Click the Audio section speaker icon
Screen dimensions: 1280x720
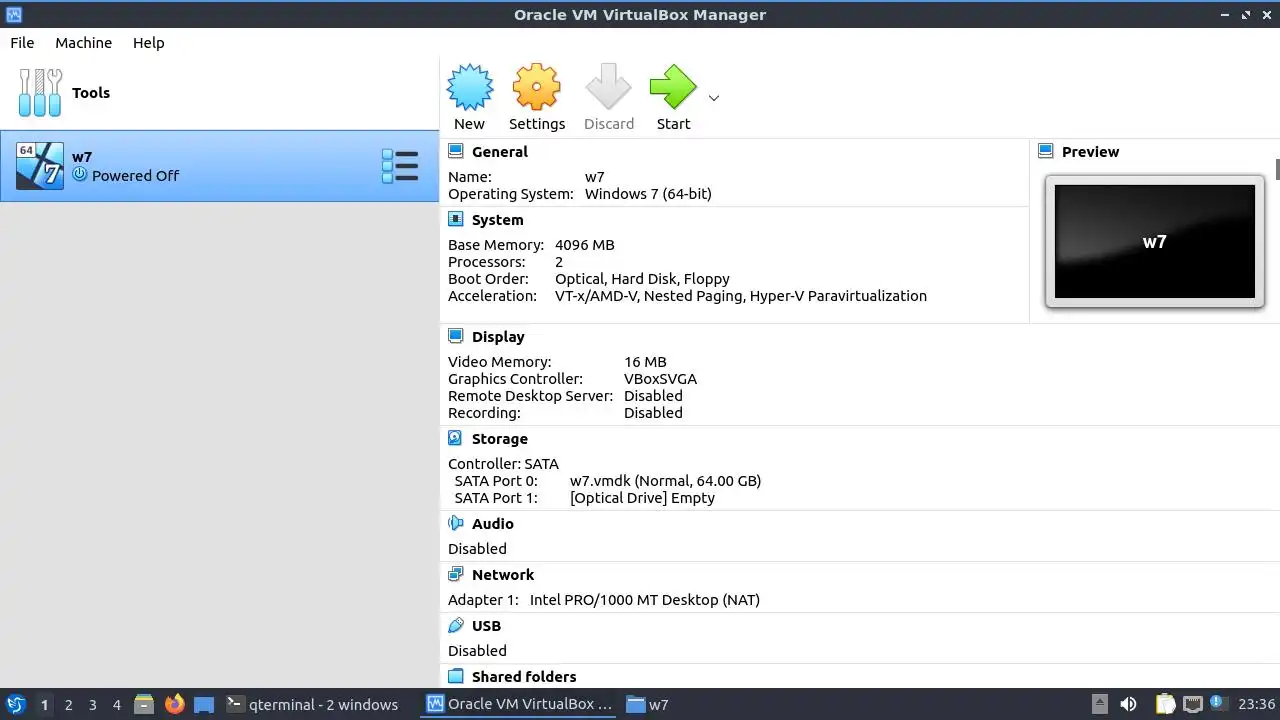tap(456, 523)
